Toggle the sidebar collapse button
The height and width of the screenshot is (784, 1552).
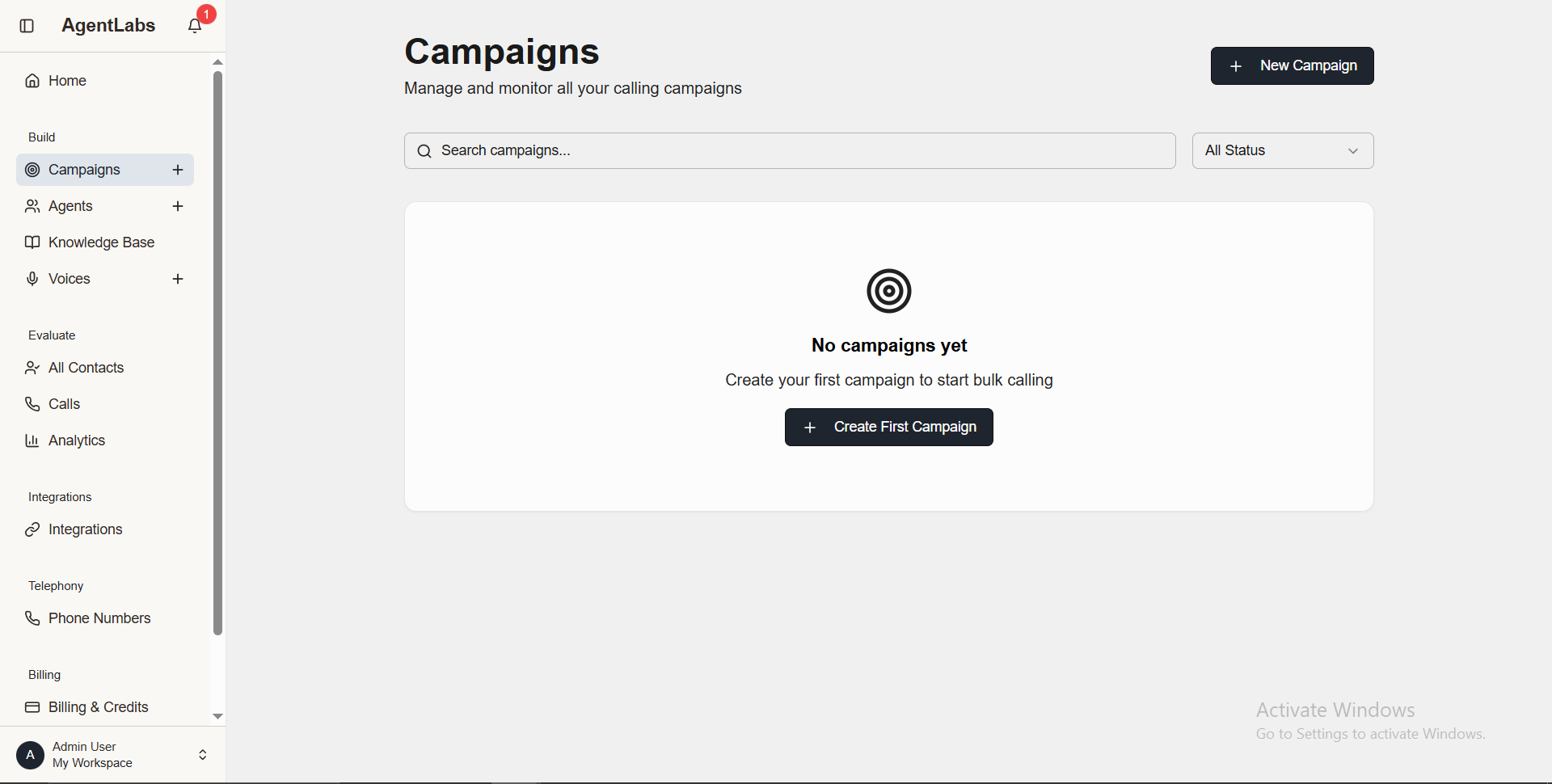click(x=27, y=26)
